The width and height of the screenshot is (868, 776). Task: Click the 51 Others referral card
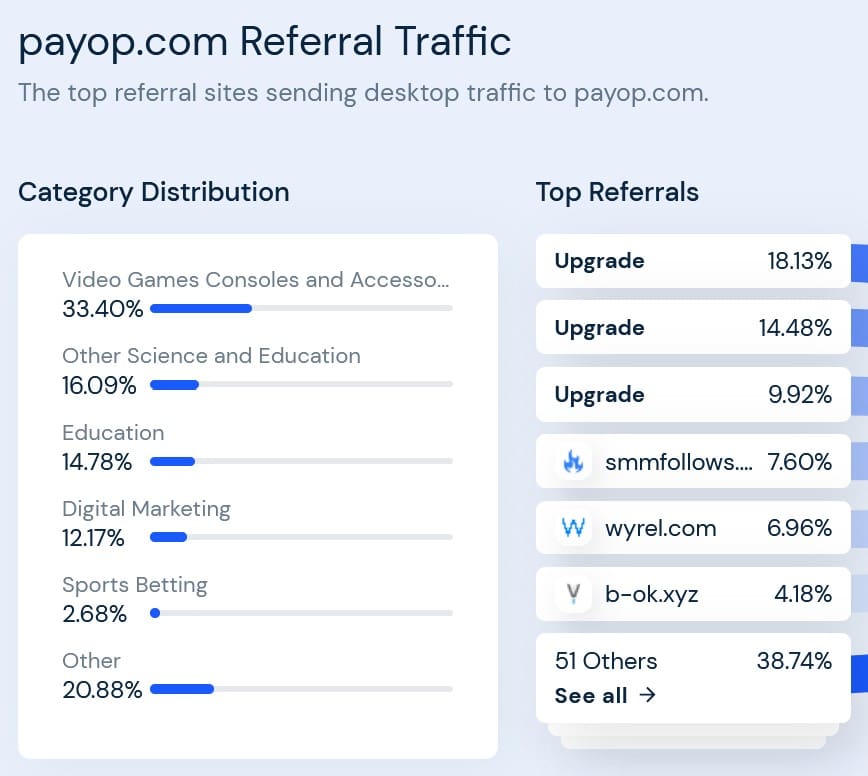click(693, 678)
